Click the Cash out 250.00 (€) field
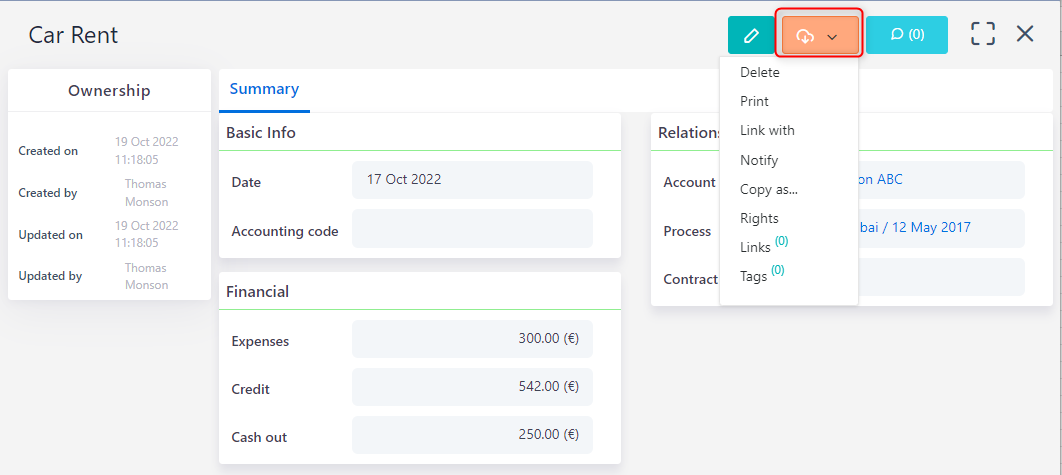The image size is (1062, 475). [472, 435]
